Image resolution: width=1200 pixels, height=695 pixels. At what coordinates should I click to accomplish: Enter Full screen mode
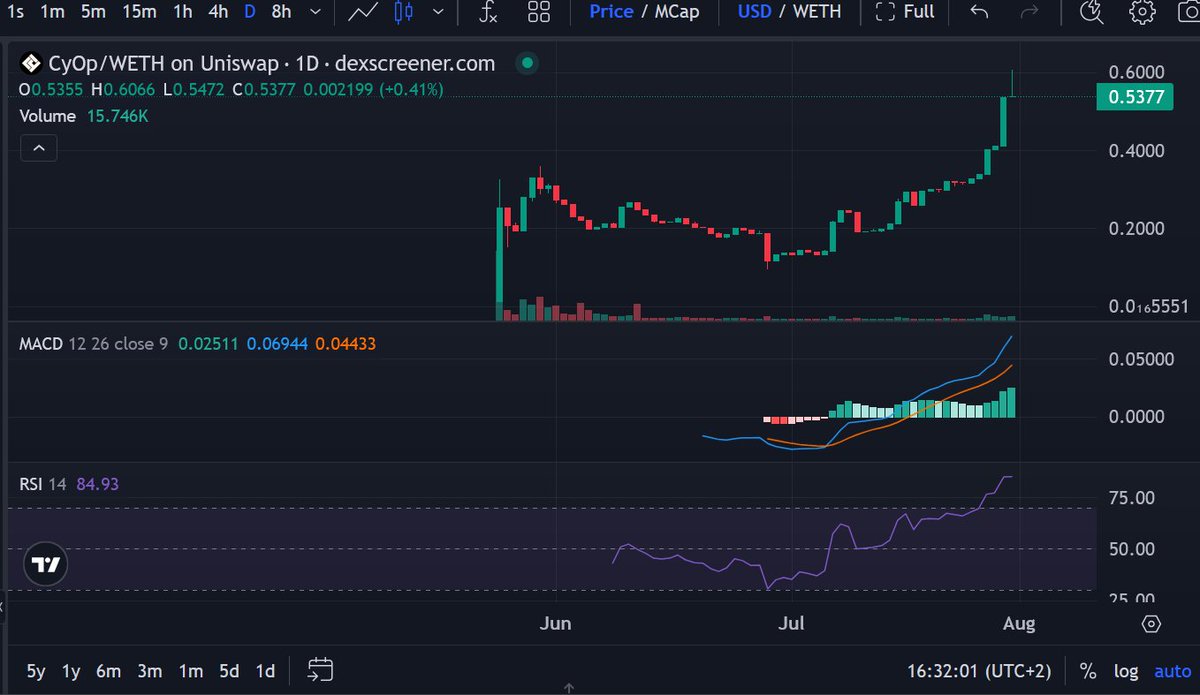[904, 12]
